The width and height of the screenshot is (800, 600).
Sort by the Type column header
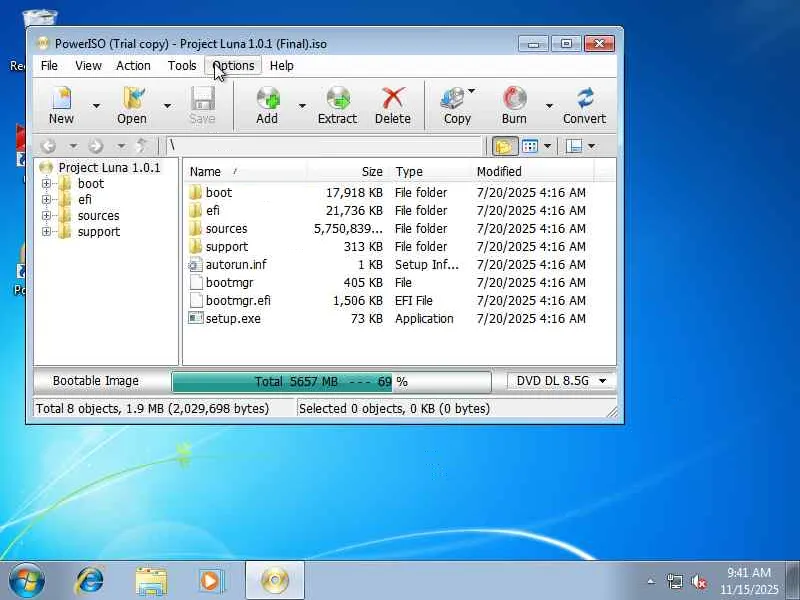coord(431,172)
